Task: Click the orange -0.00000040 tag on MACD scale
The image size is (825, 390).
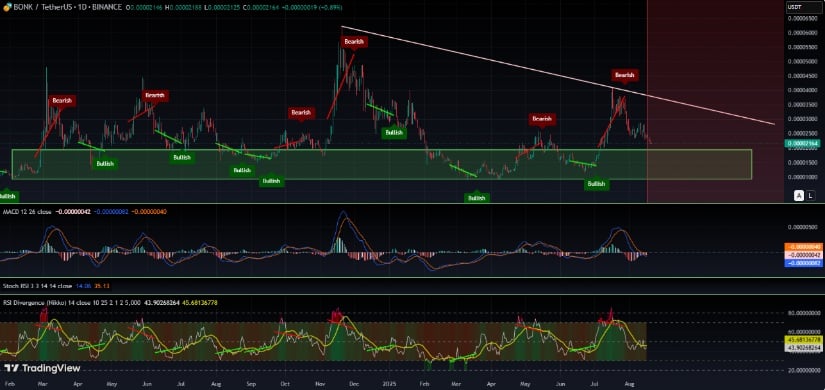Action: pos(803,246)
